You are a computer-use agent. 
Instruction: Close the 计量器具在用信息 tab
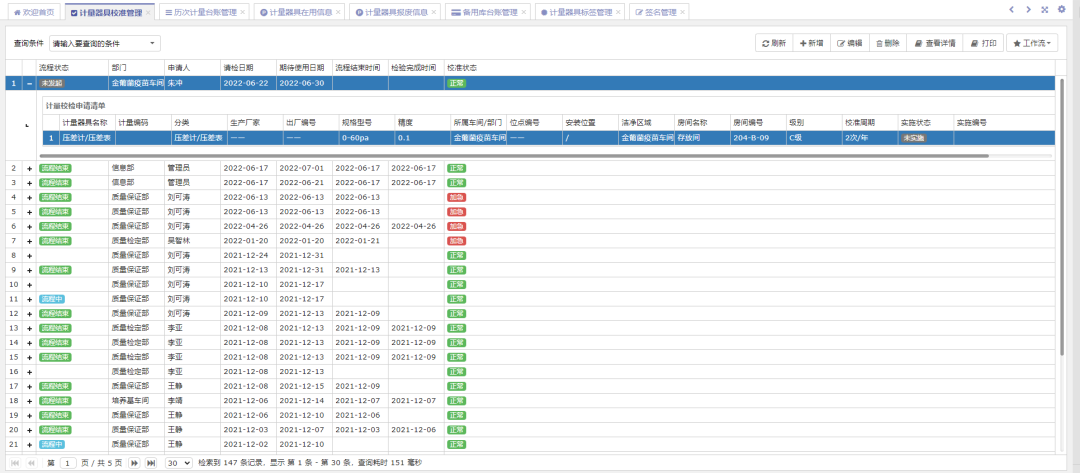pos(338,12)
